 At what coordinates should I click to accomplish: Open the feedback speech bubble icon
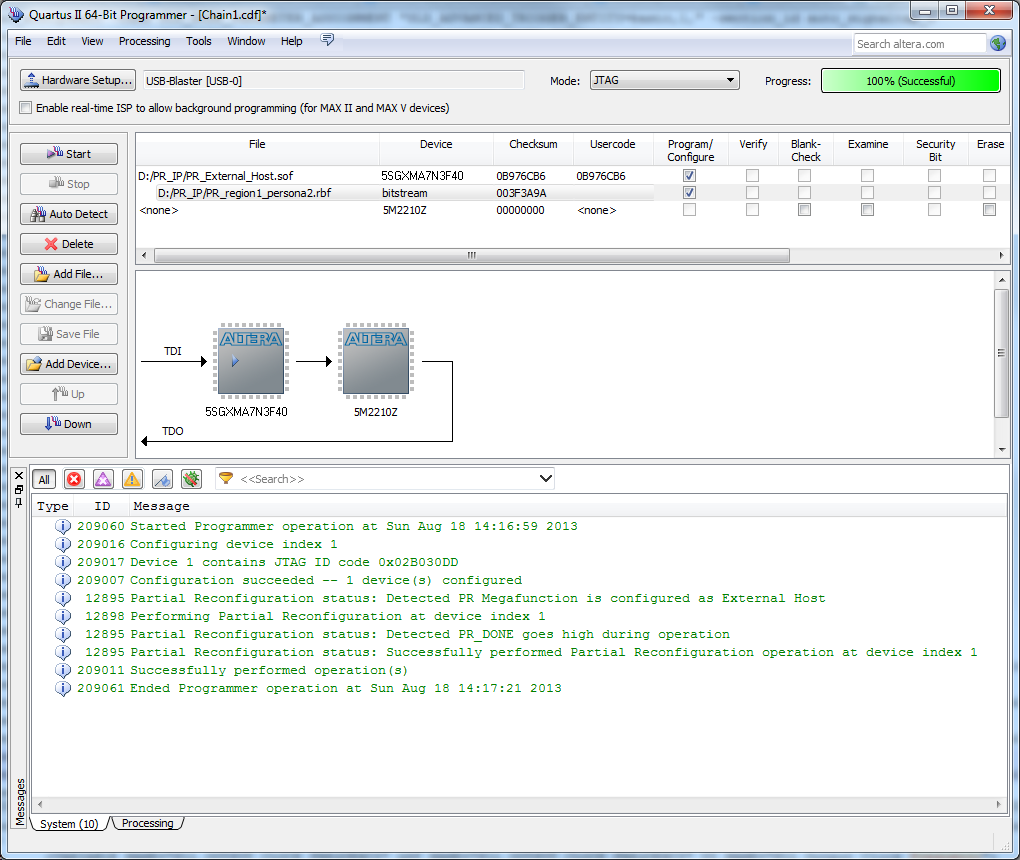tap(327, 40)
